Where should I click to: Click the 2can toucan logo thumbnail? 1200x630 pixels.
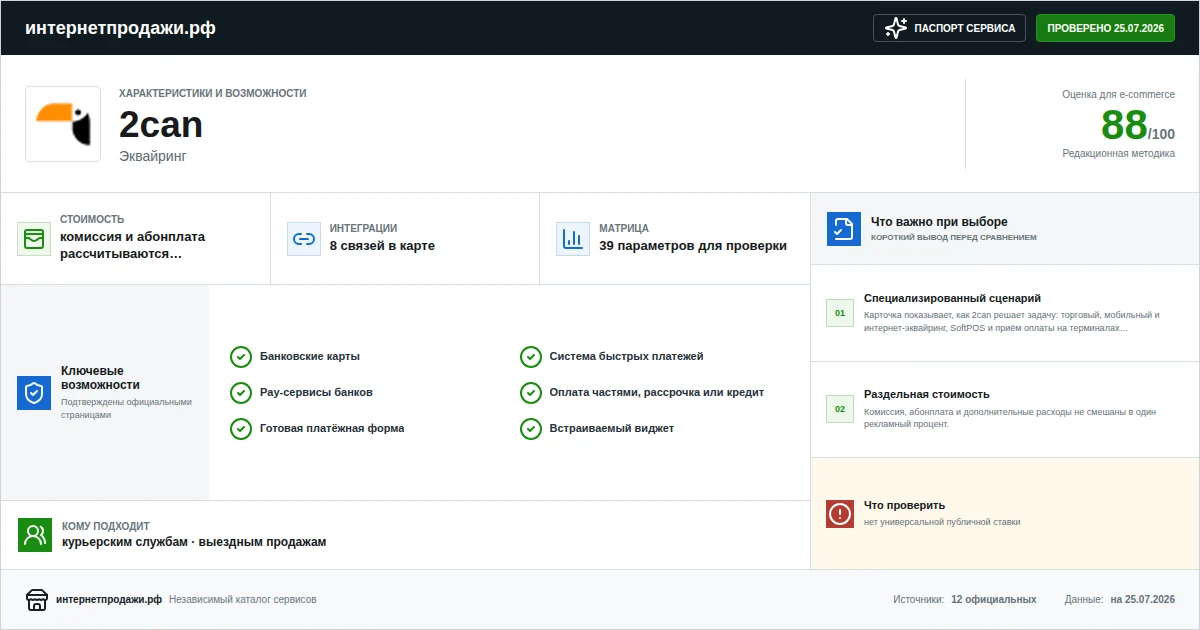[63, 124]
